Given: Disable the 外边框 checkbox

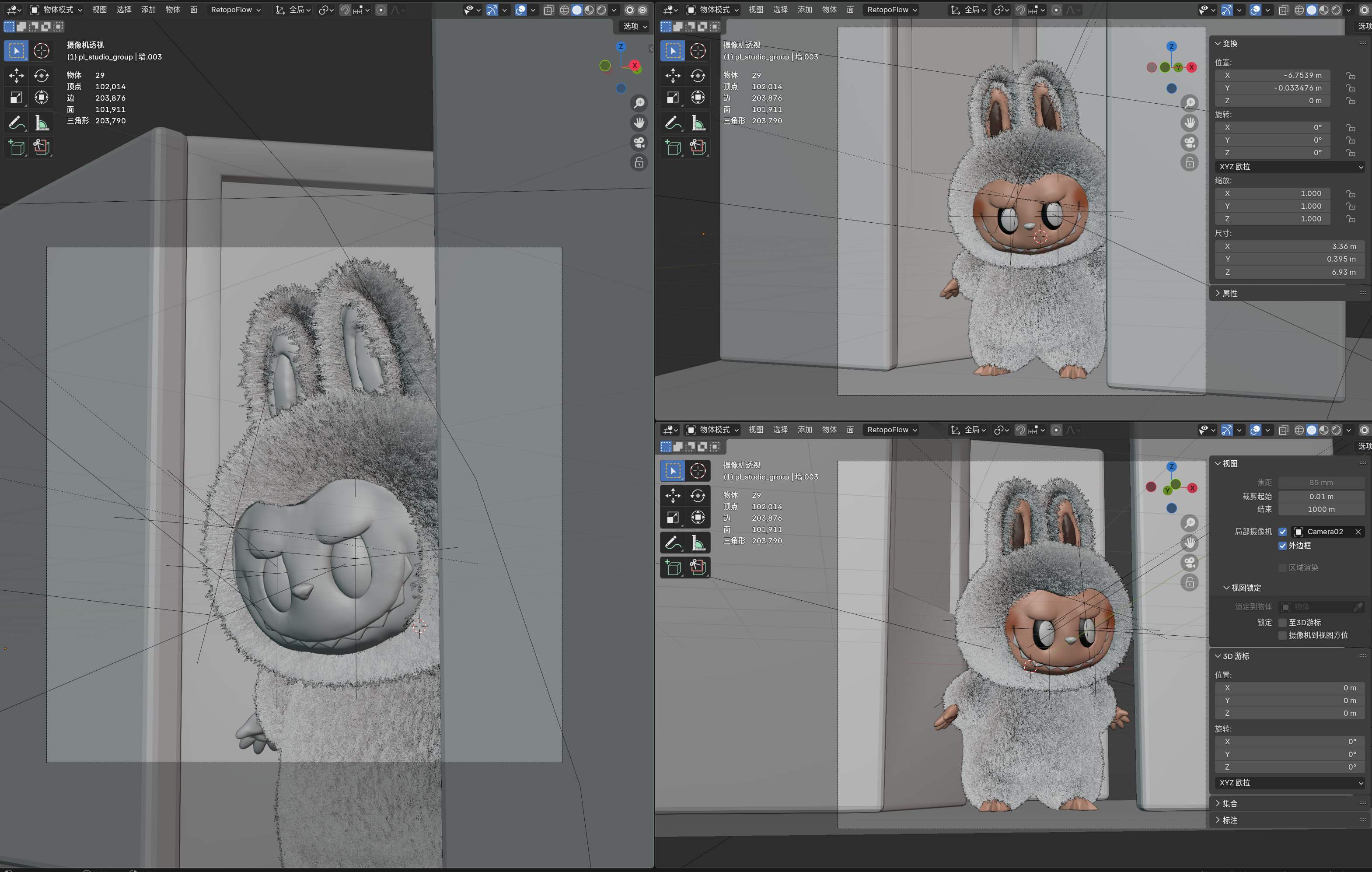Looking at the screenshot, I should click(x=1282, y=546).
